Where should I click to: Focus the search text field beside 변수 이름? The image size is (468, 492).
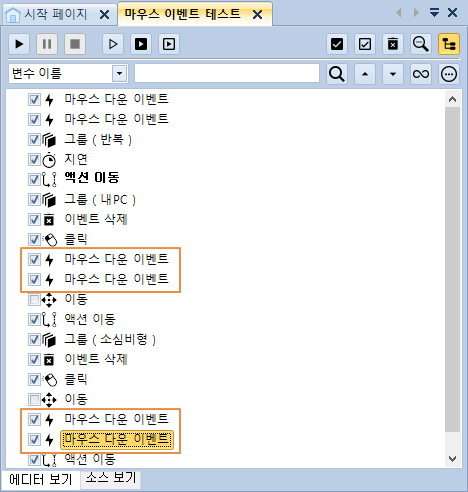coord(227,73)
